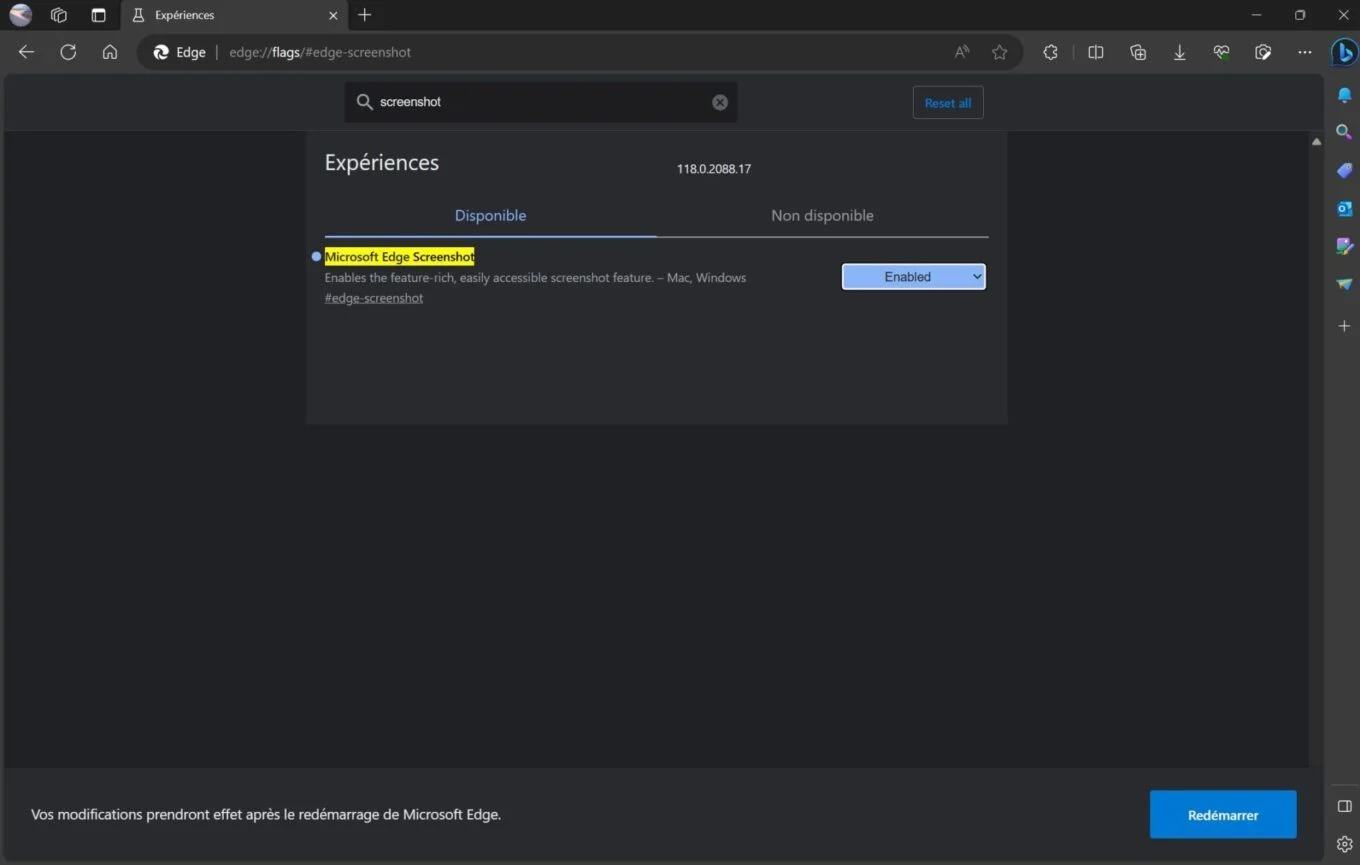The height and width of the screenshot is (865, 1360).
Task: Go back with the back arrow
Action: click(26, 52)
